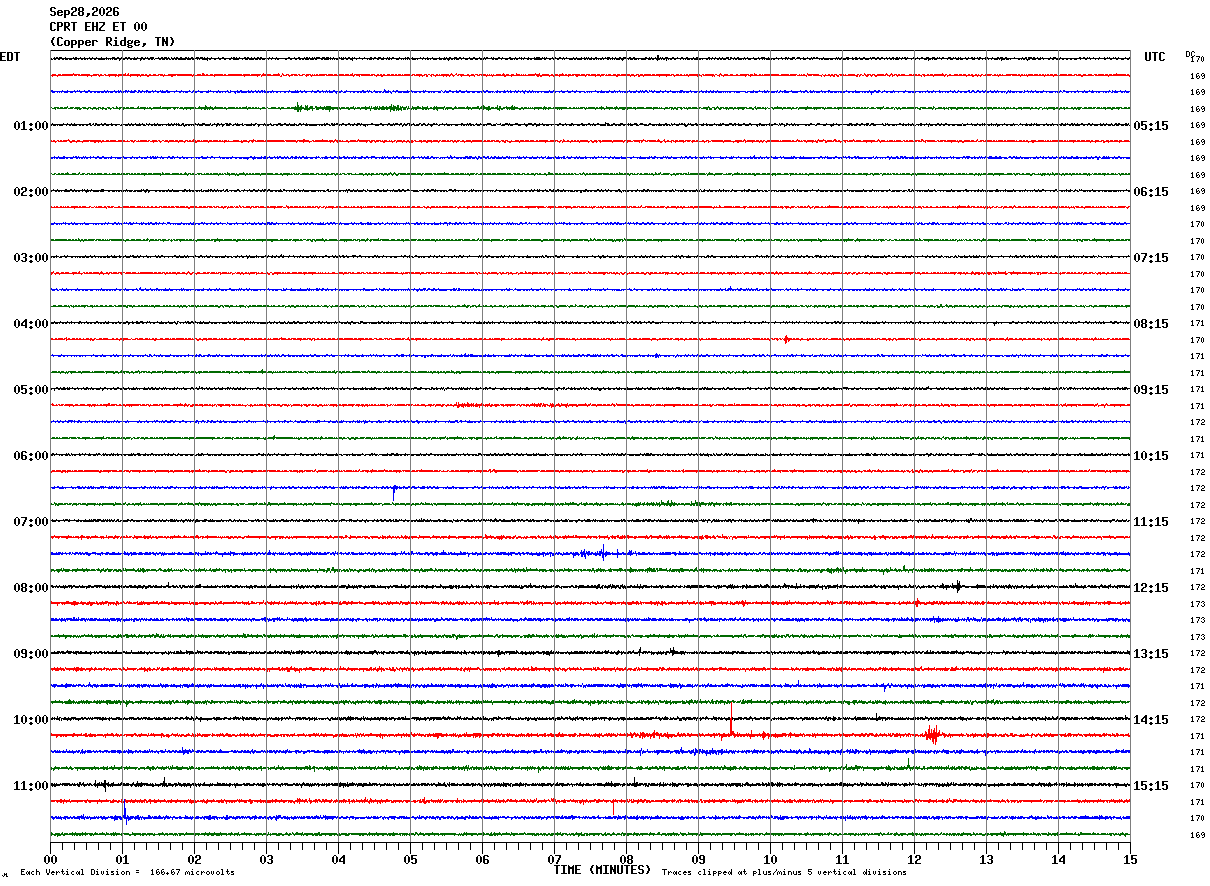Click the red seismic burst near minute 12

pyautogui.click(x=931, y=735)
